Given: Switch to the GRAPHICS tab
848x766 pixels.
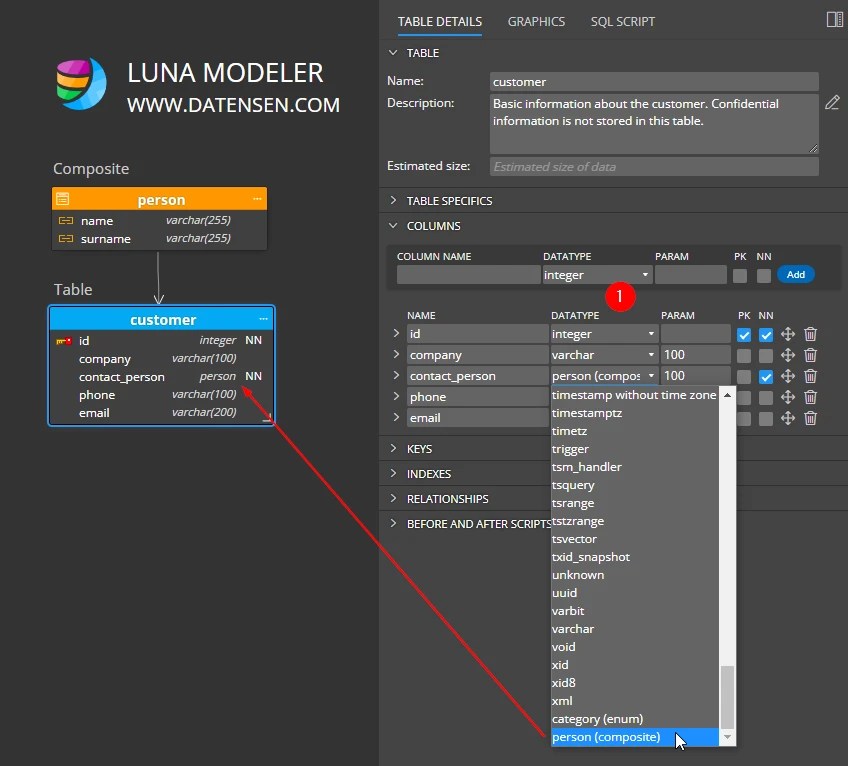Looking at the screenshot, I should pos(536,21).
